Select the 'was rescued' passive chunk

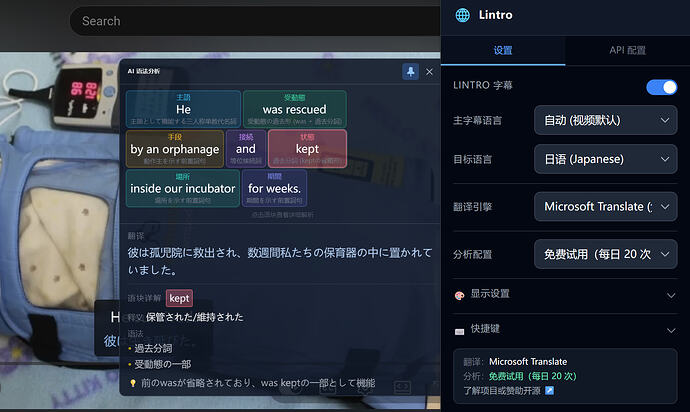pyautogui.click(x=295, y=109)
